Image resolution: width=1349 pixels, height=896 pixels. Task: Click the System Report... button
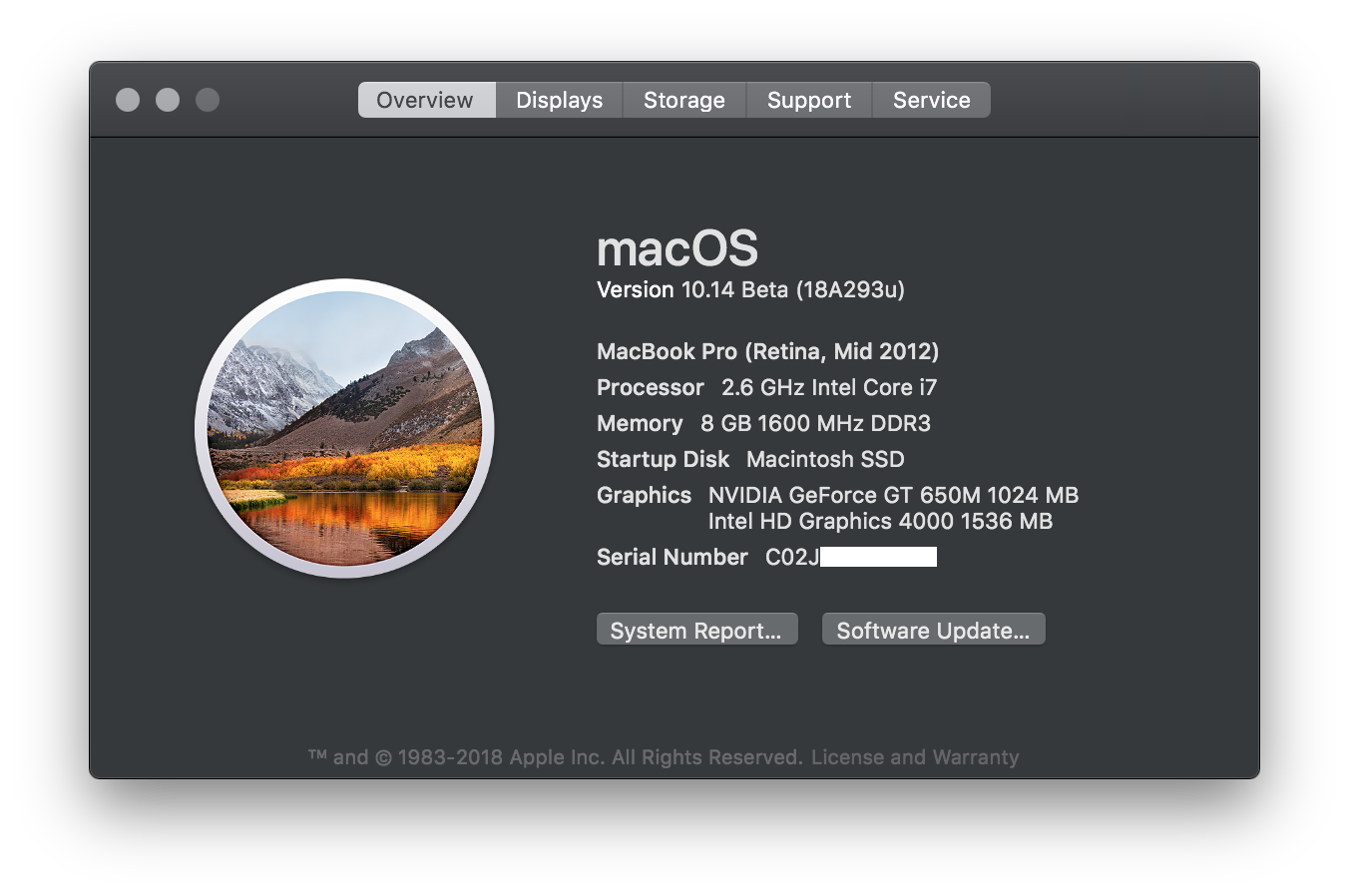[696, 630]
